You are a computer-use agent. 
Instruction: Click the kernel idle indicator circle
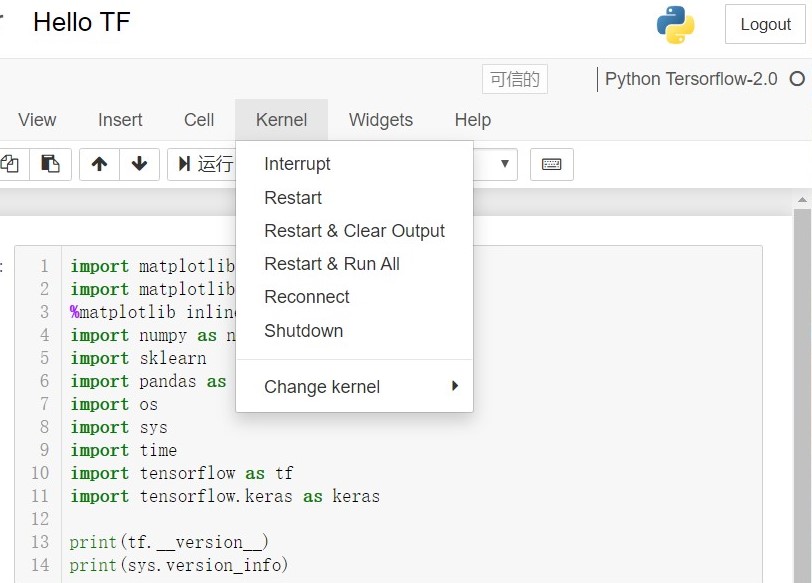(x=797, y=79)
